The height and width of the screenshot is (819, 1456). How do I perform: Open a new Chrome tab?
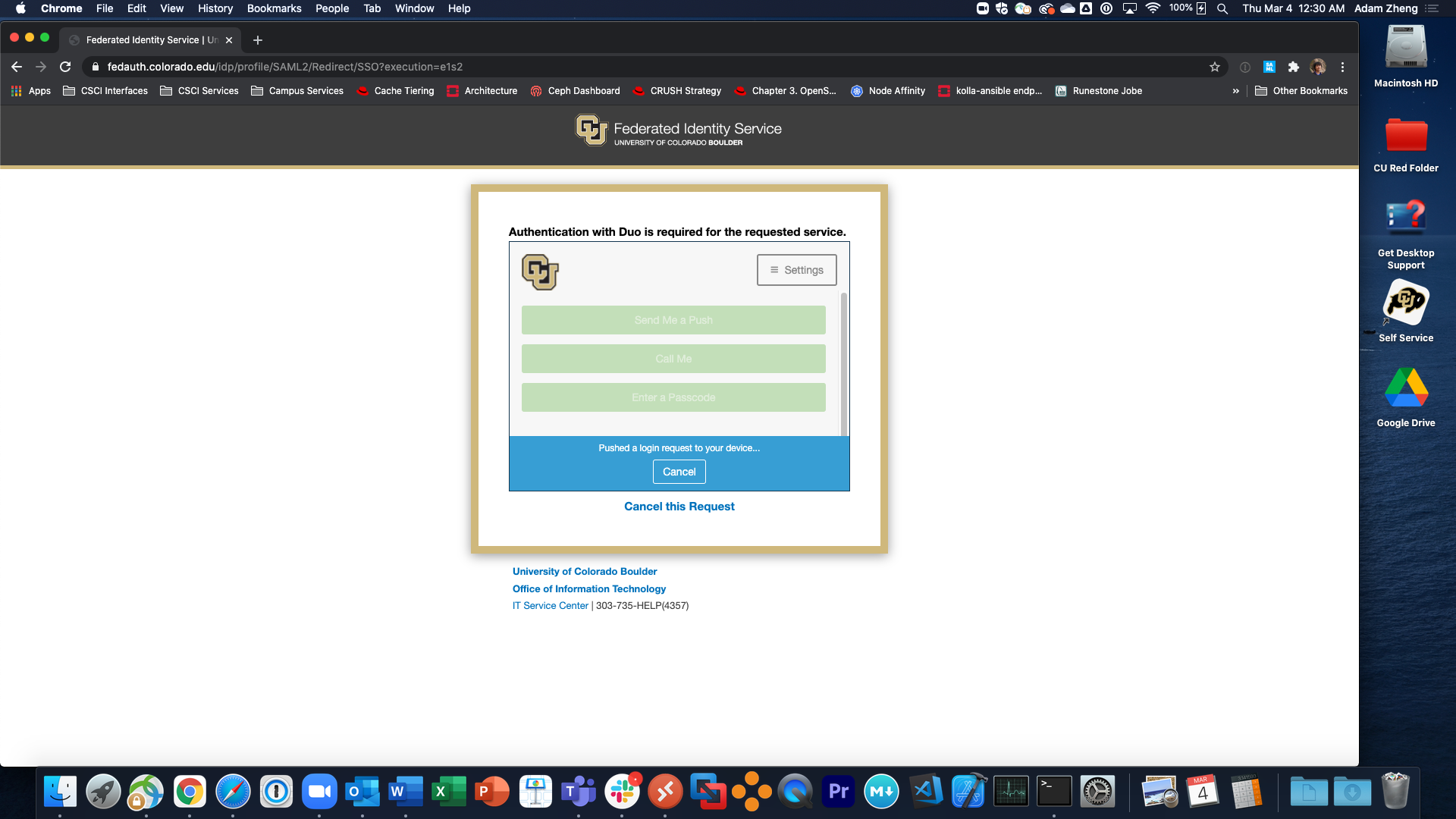(258, 40)
